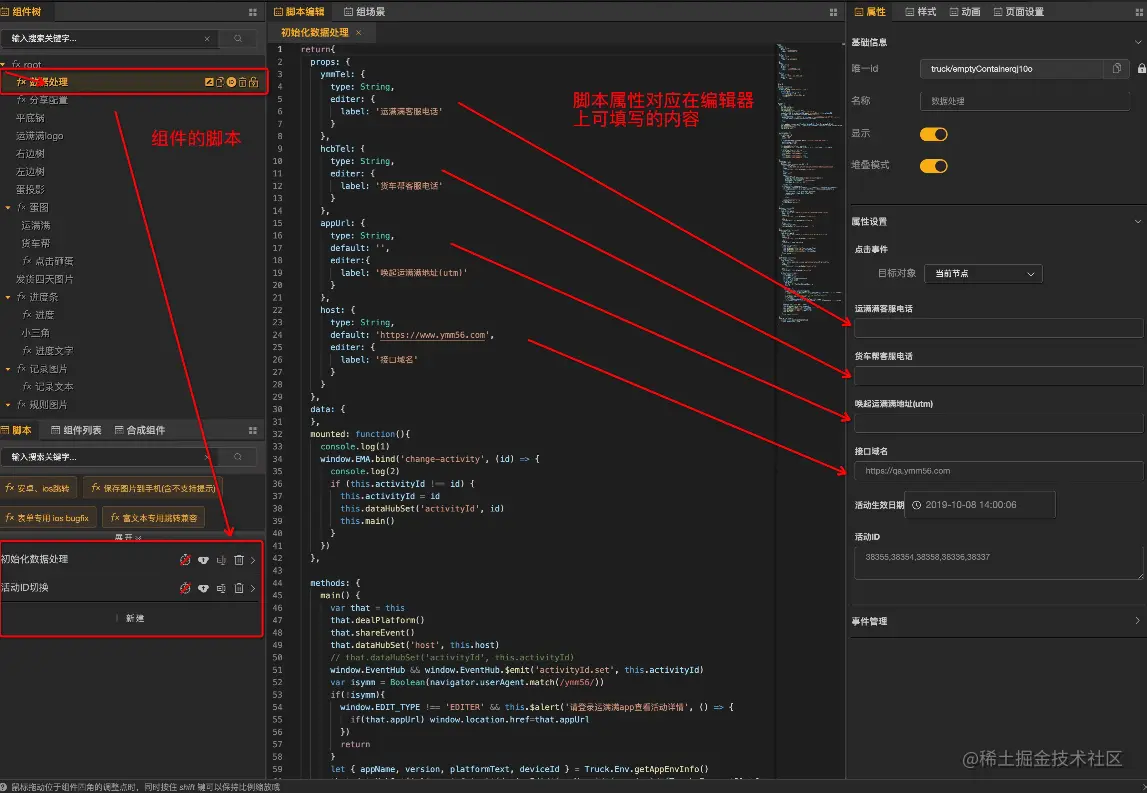Select the 安卓、ios跳转 script tag

pyautogui.click(x=37, y=488)
